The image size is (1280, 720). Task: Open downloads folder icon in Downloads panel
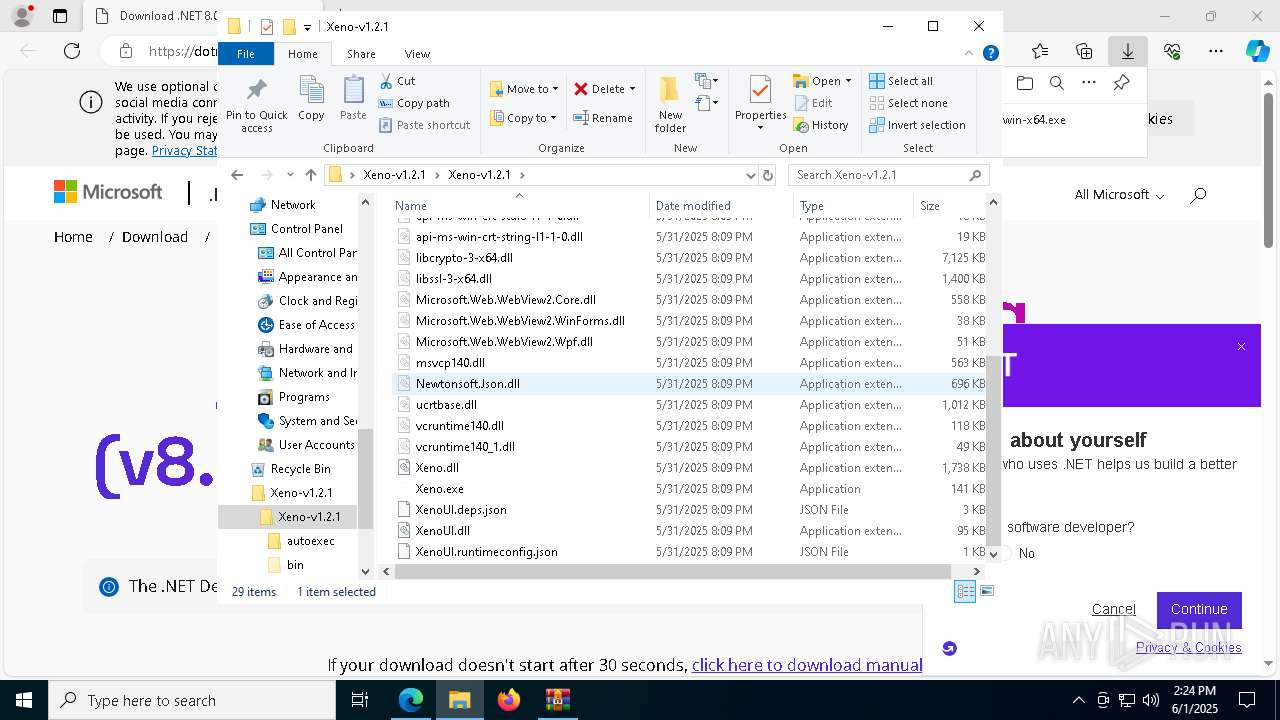click(x=1024, y=83)
